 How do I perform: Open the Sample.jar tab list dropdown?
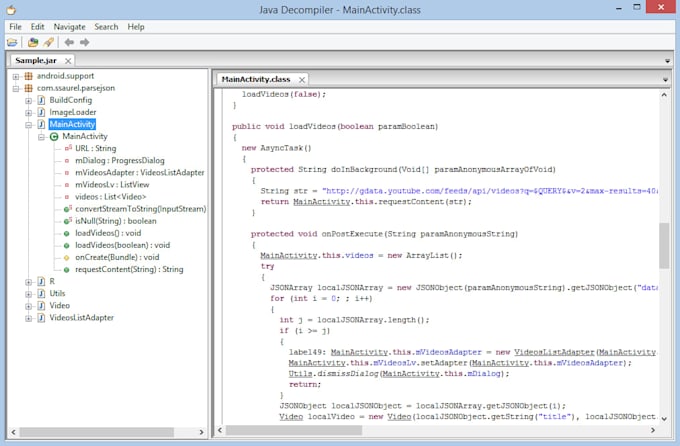tap(667, 61)
